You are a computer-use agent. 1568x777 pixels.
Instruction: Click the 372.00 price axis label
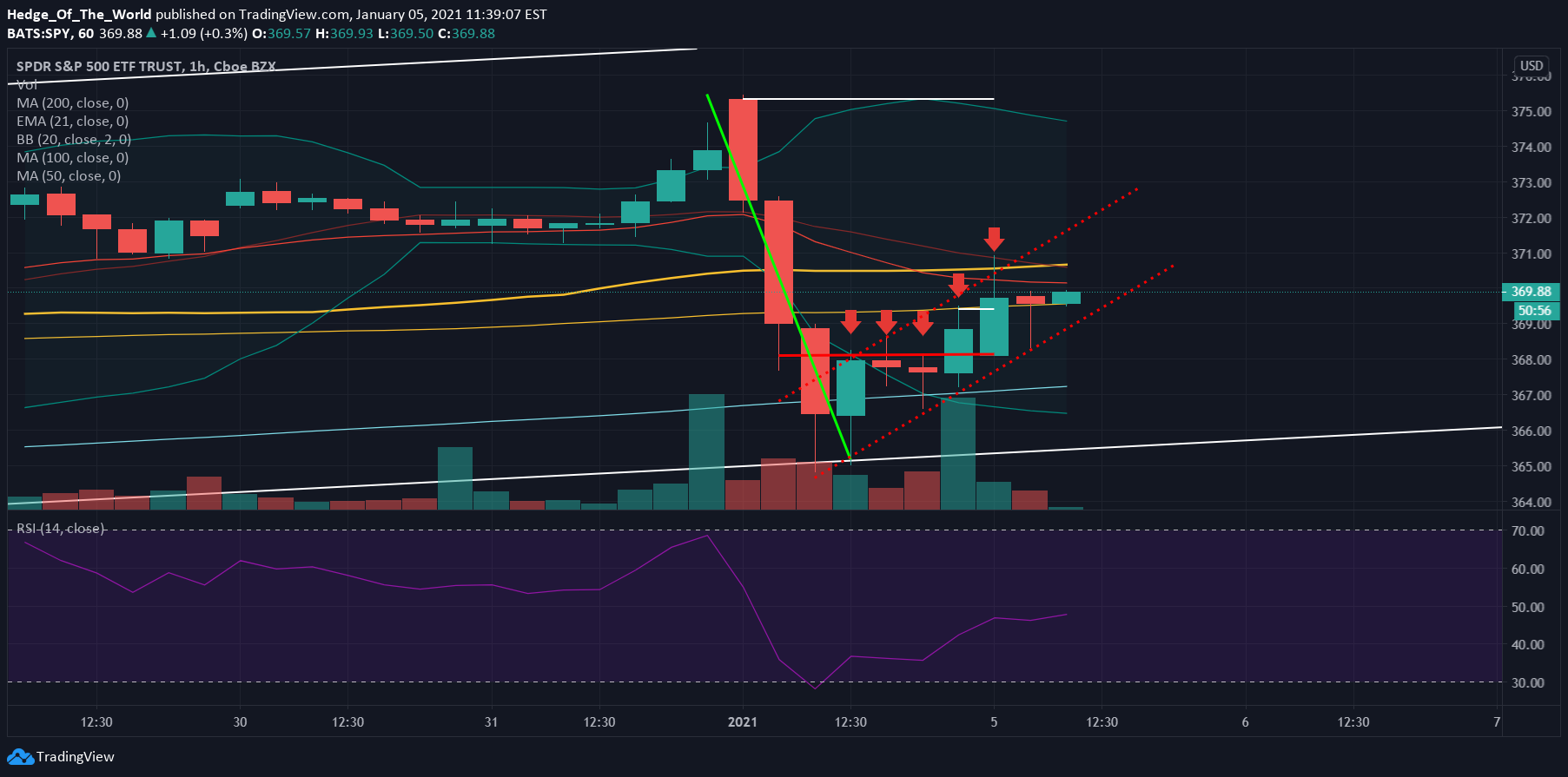1531,219
